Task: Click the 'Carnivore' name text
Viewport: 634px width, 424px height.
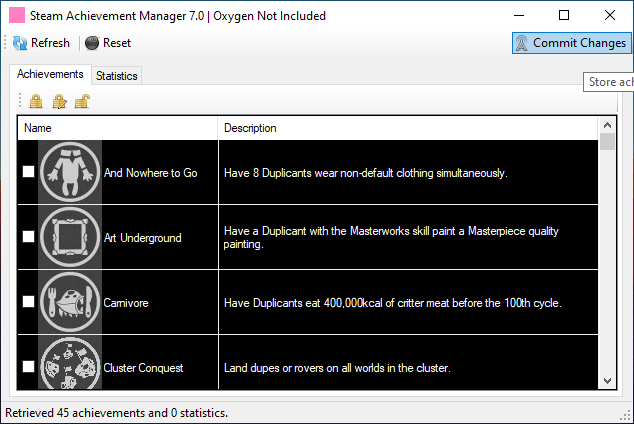Action: point(126,303)
